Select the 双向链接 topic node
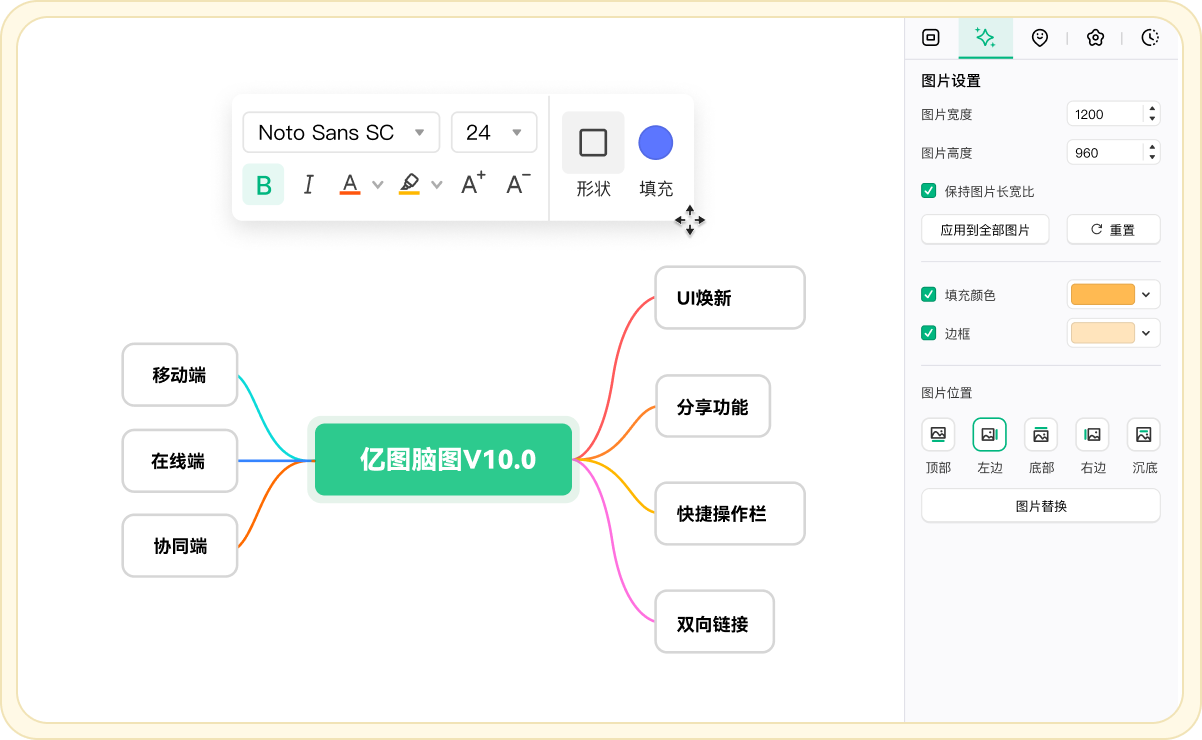Viewport: 1202px width, 740px height. click(715, 622)
